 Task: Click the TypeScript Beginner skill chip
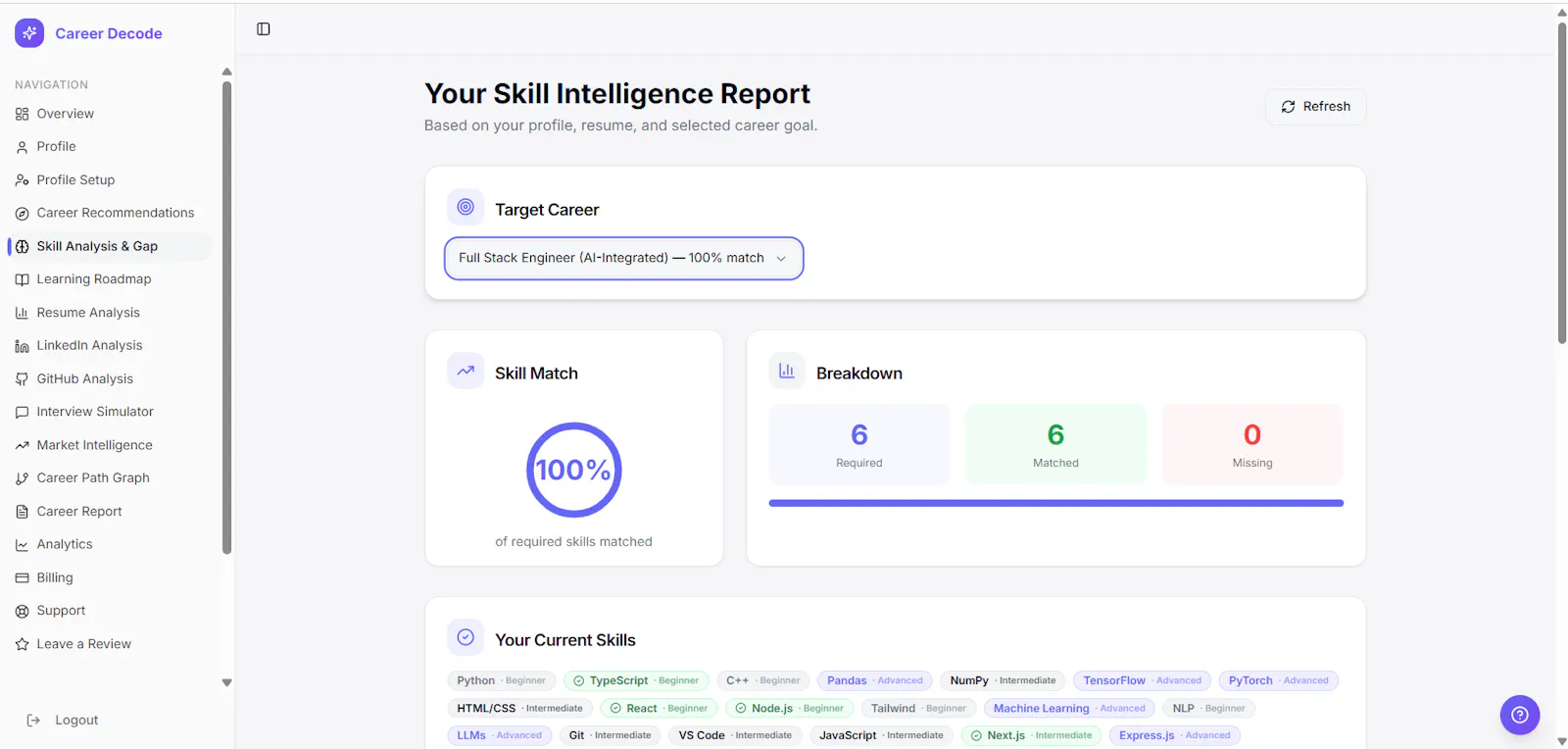pyautogui.click(x=636, y=680)
